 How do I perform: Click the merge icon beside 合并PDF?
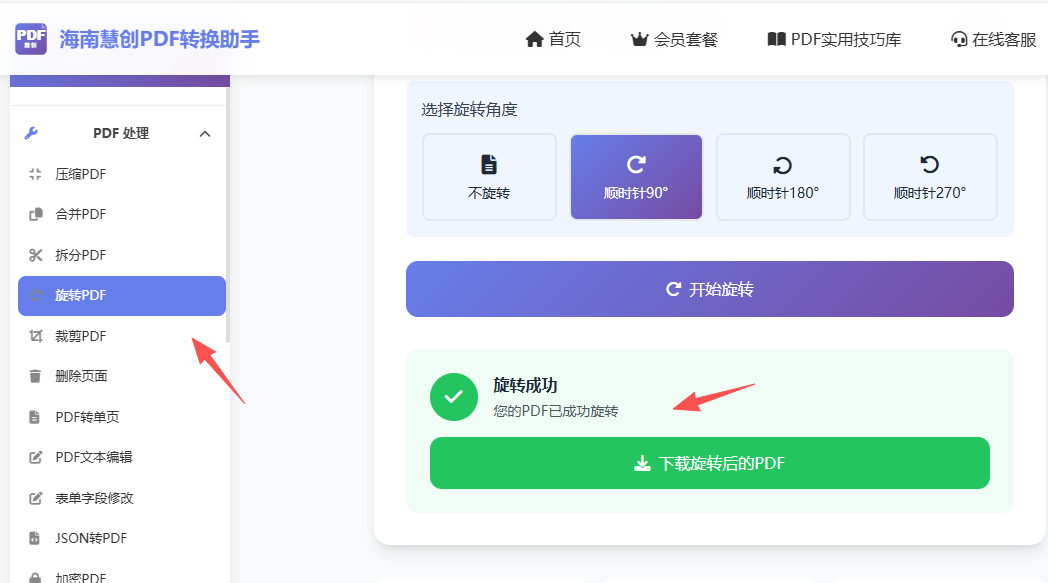(35, 215)
